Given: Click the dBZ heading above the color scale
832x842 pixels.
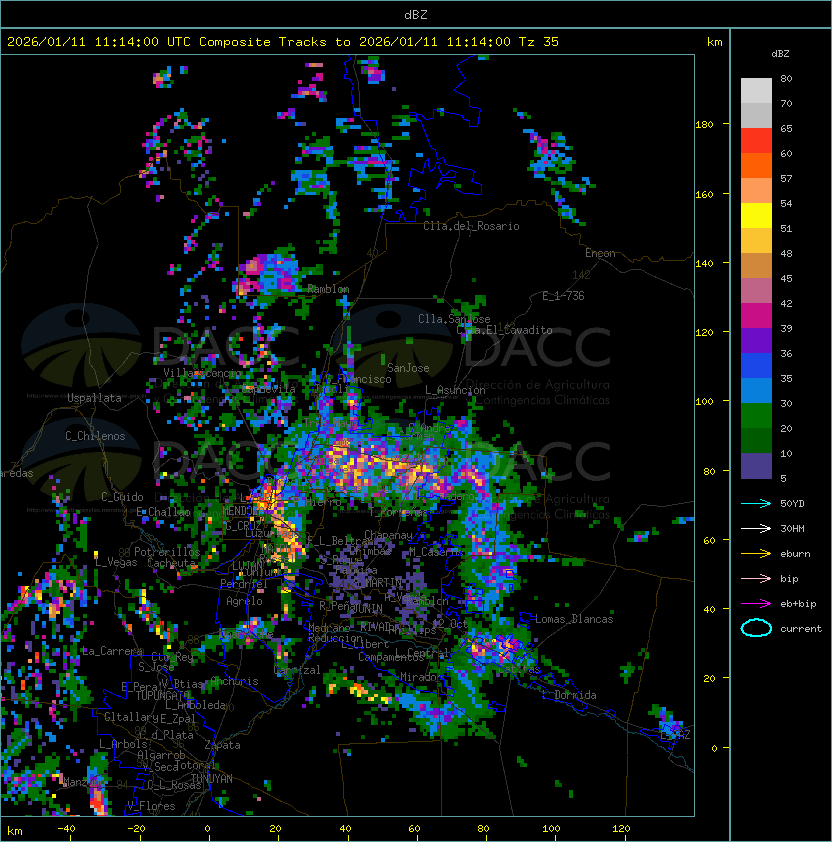Looking at the screenshot, I should 780,54.
